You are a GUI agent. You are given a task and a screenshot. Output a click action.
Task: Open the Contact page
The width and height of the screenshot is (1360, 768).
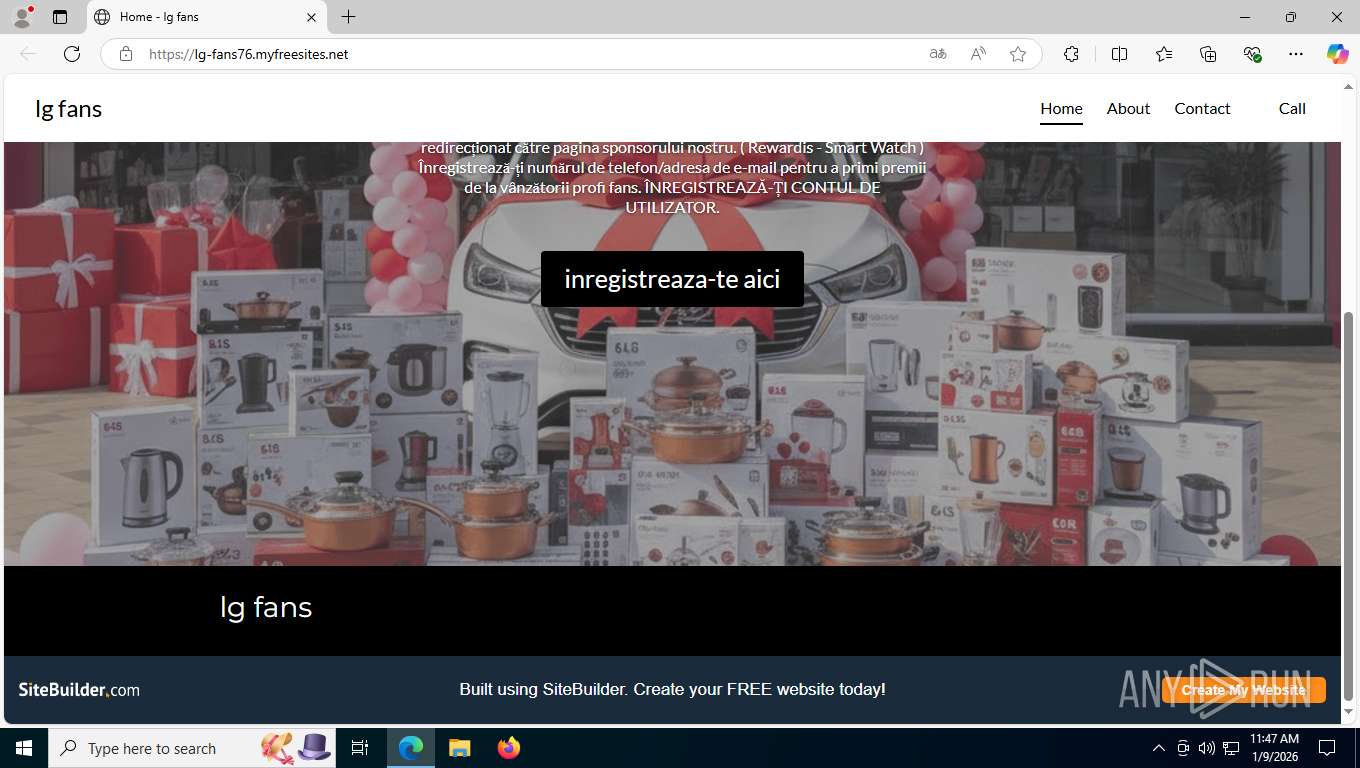coord(1202,108)
